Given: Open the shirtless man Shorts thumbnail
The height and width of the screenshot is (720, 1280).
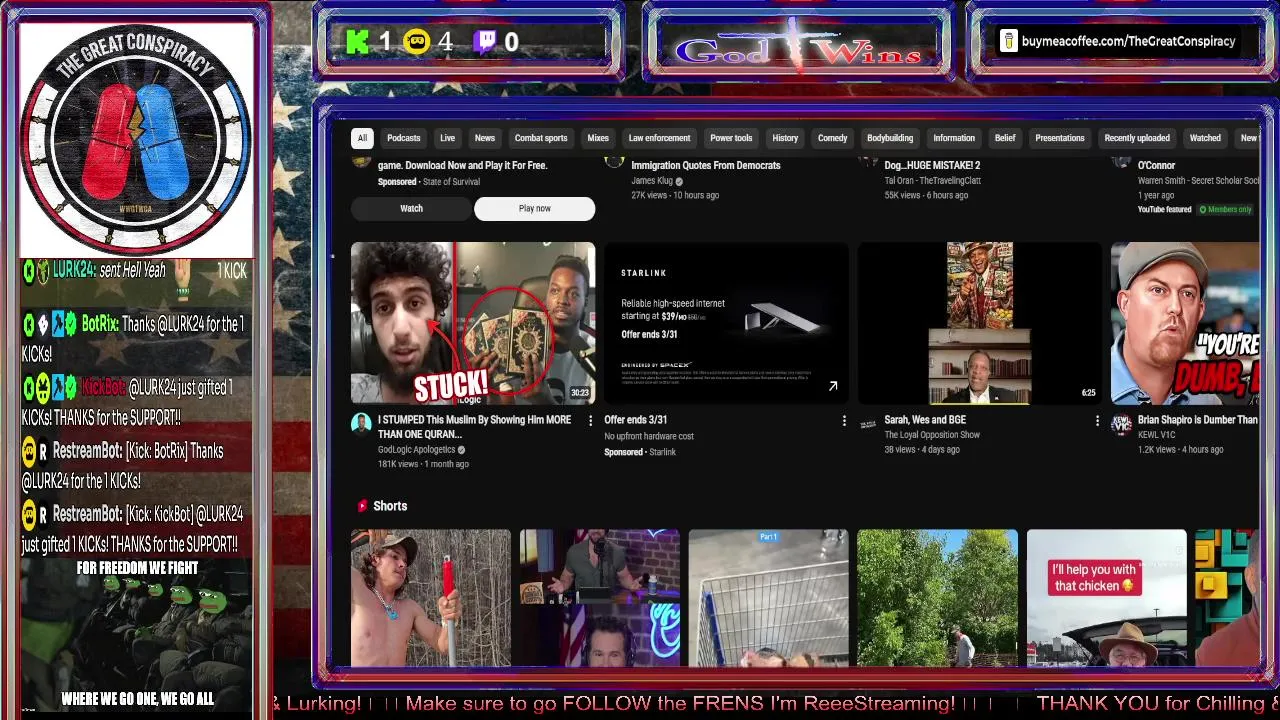Looking at the screenshot, I should click(x=431, y=597).
